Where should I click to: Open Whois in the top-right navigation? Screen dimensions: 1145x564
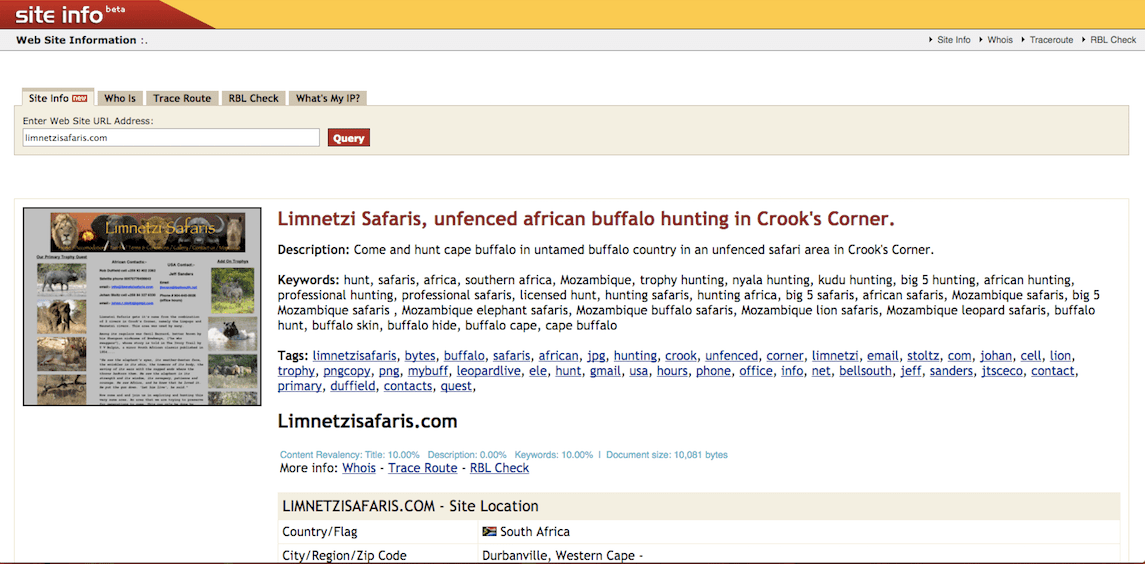click(999, 40)
